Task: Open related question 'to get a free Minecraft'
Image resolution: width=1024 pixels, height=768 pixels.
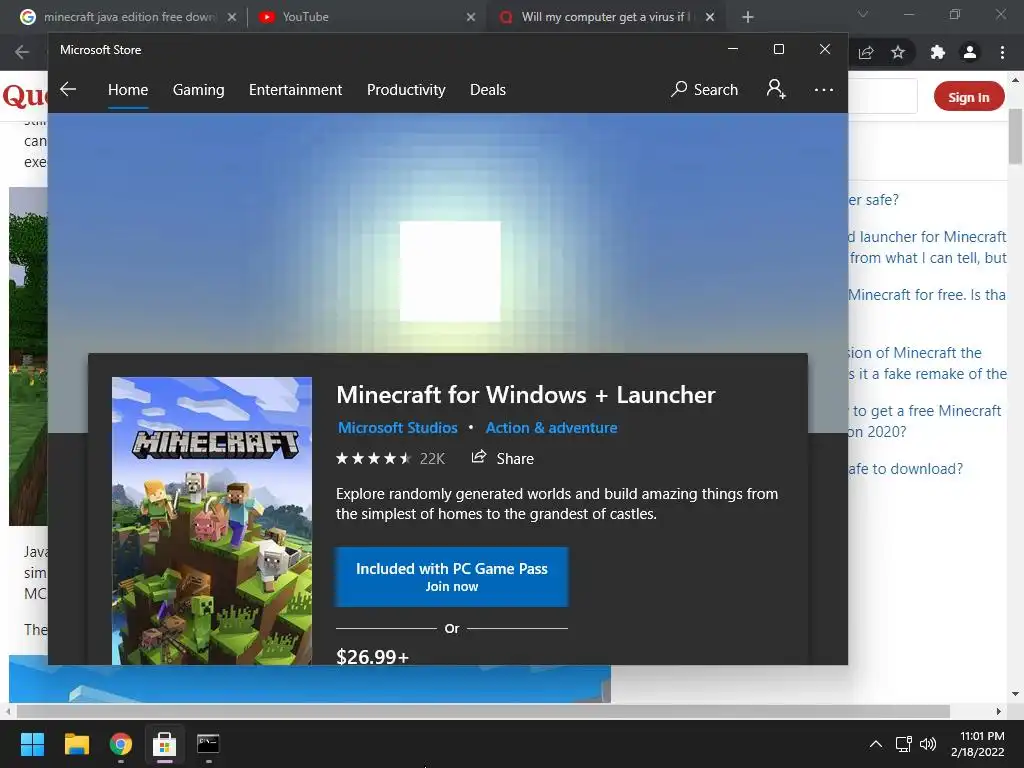Action: (925, 421)
